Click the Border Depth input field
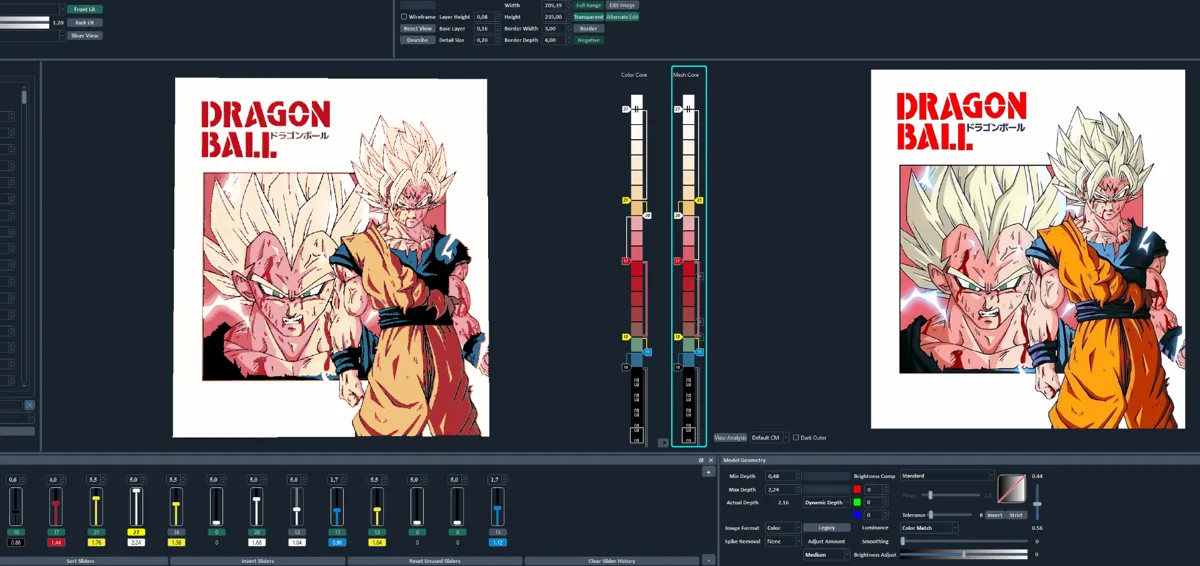 tap(555, 40)
